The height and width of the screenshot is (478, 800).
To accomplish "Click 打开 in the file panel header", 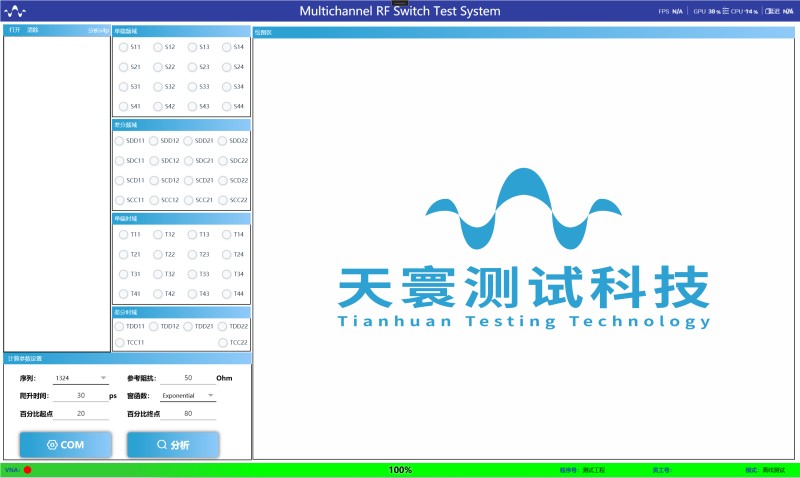I will pos(14,31).
